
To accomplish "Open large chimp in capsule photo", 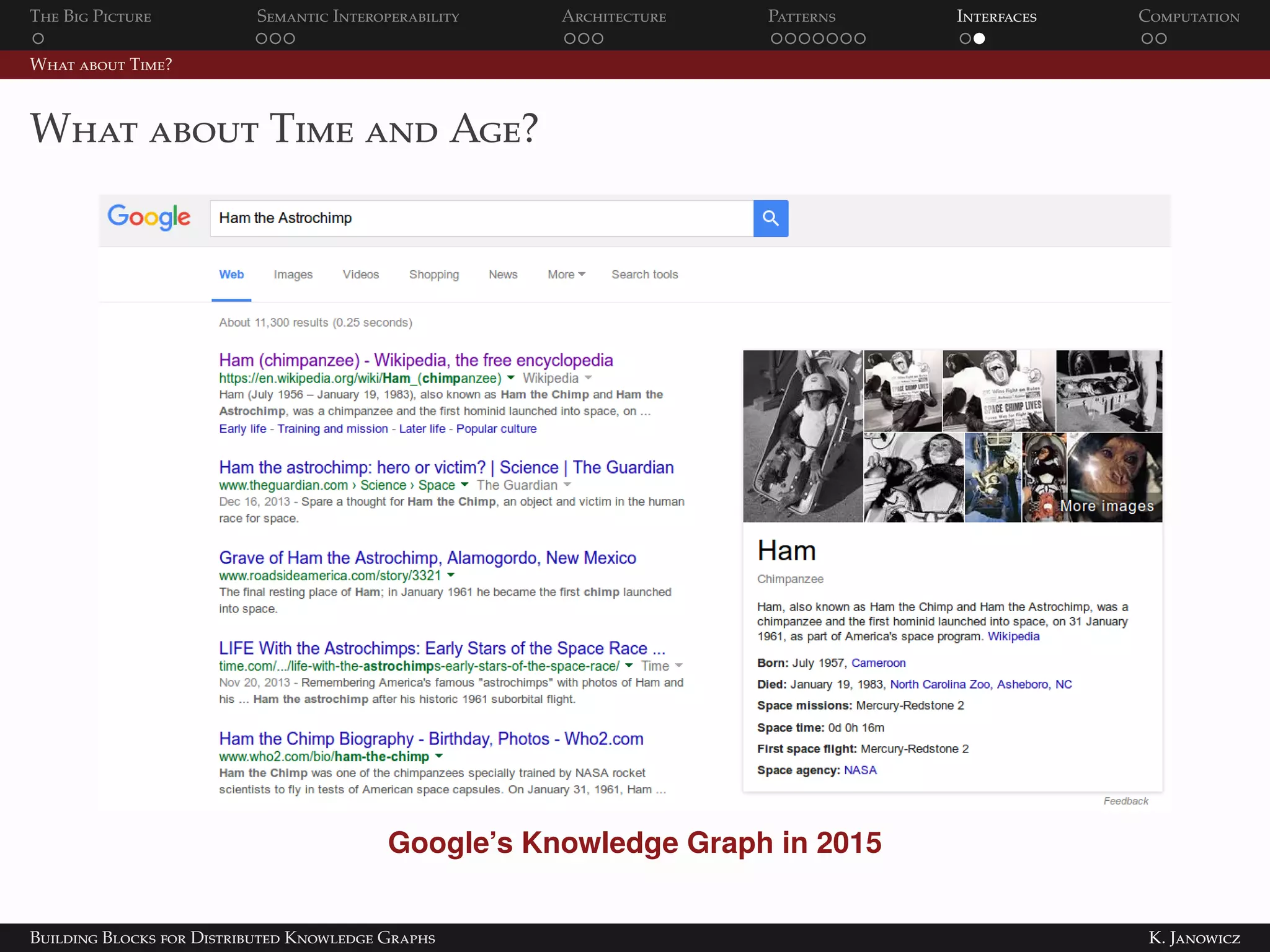I will click(x=802, y=436).
